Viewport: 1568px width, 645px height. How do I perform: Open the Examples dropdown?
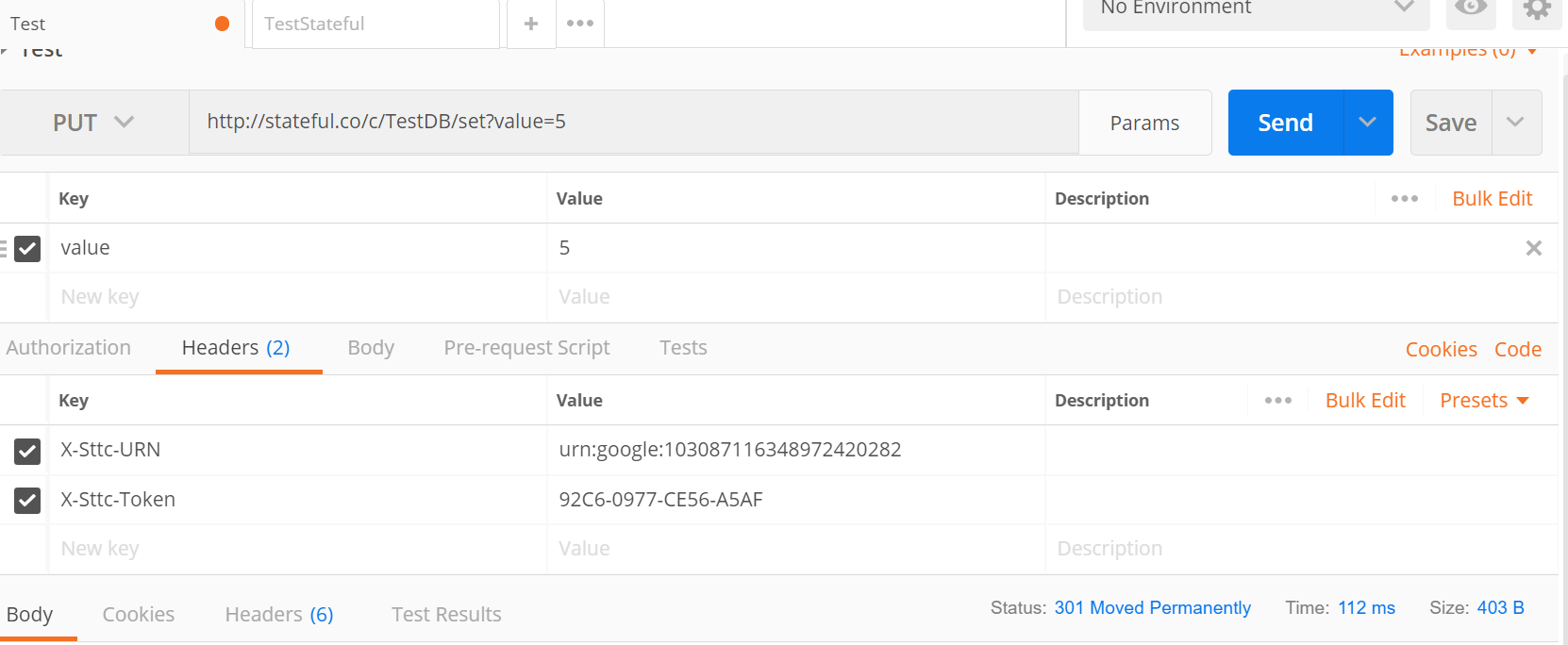tap(1468, 51)
